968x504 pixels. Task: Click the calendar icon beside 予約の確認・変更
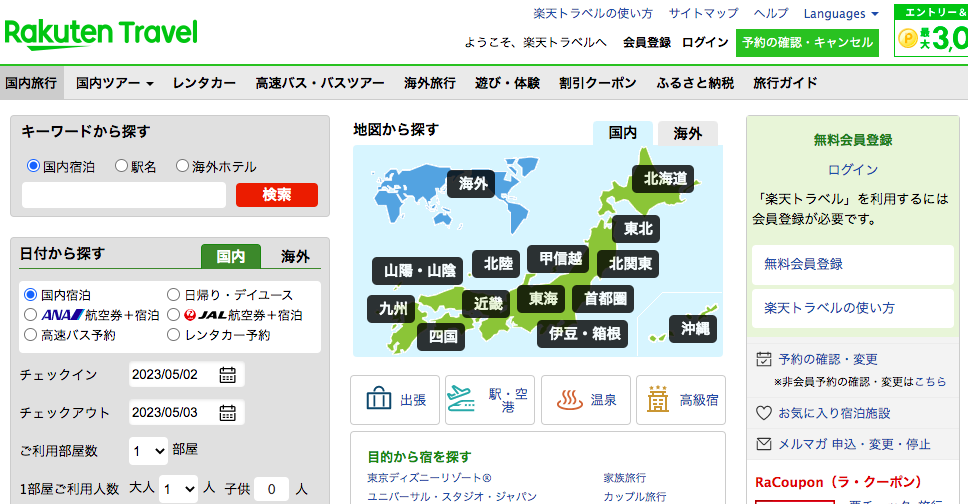click(764, 359)
